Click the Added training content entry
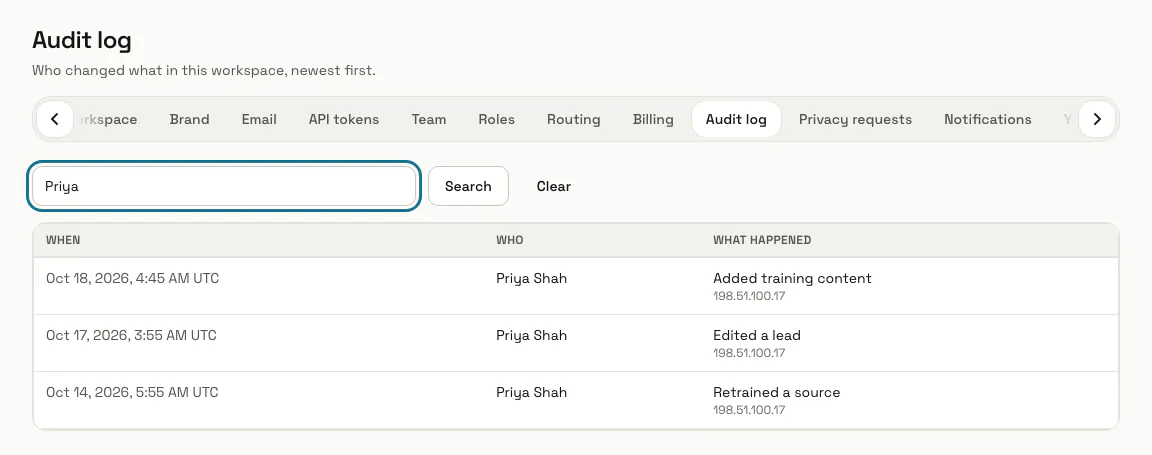 click(792, 278)
